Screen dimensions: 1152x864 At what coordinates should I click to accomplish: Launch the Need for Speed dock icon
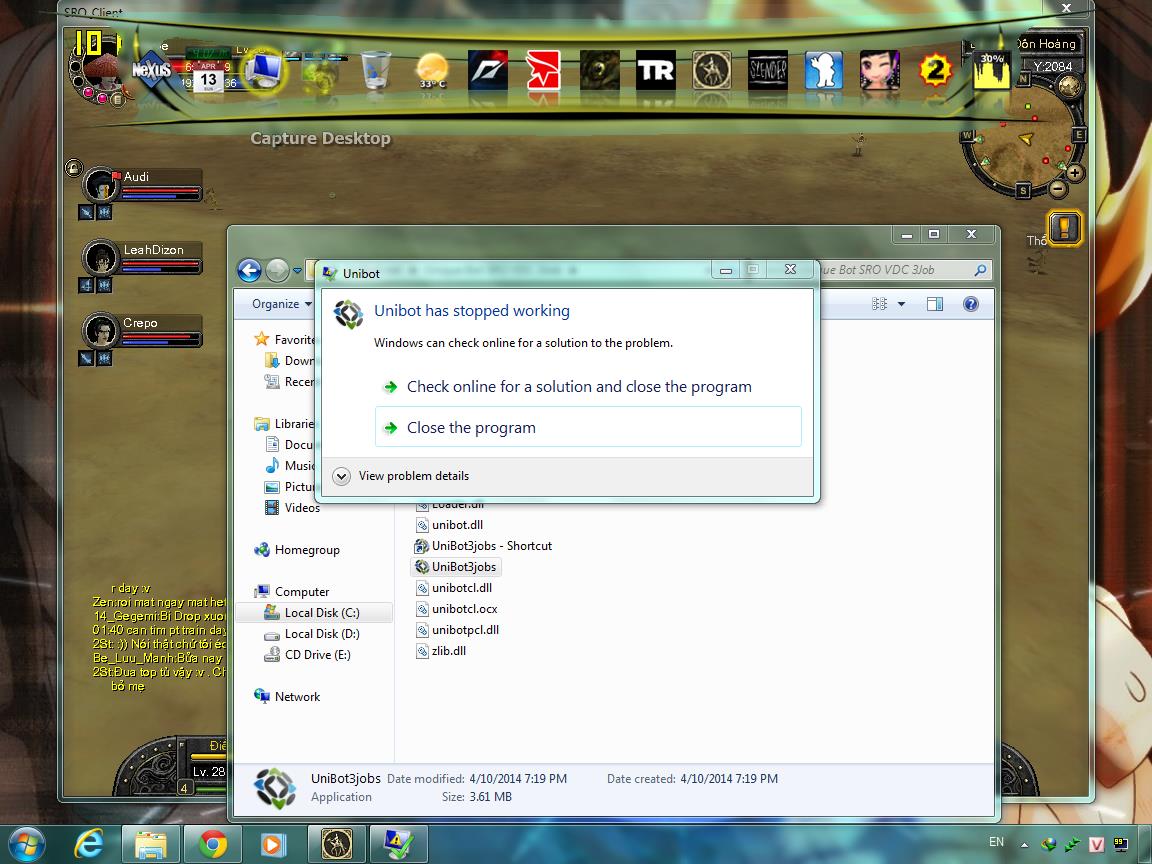(488, 70)
